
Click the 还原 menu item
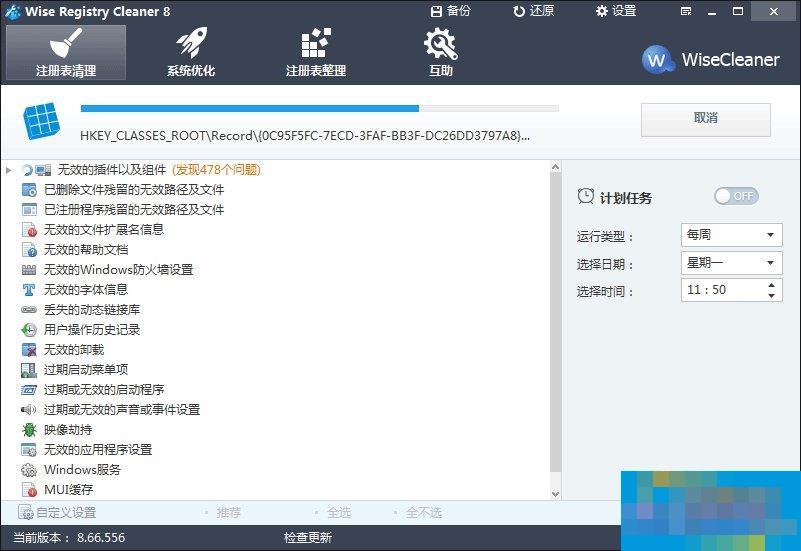pos(534,11)
